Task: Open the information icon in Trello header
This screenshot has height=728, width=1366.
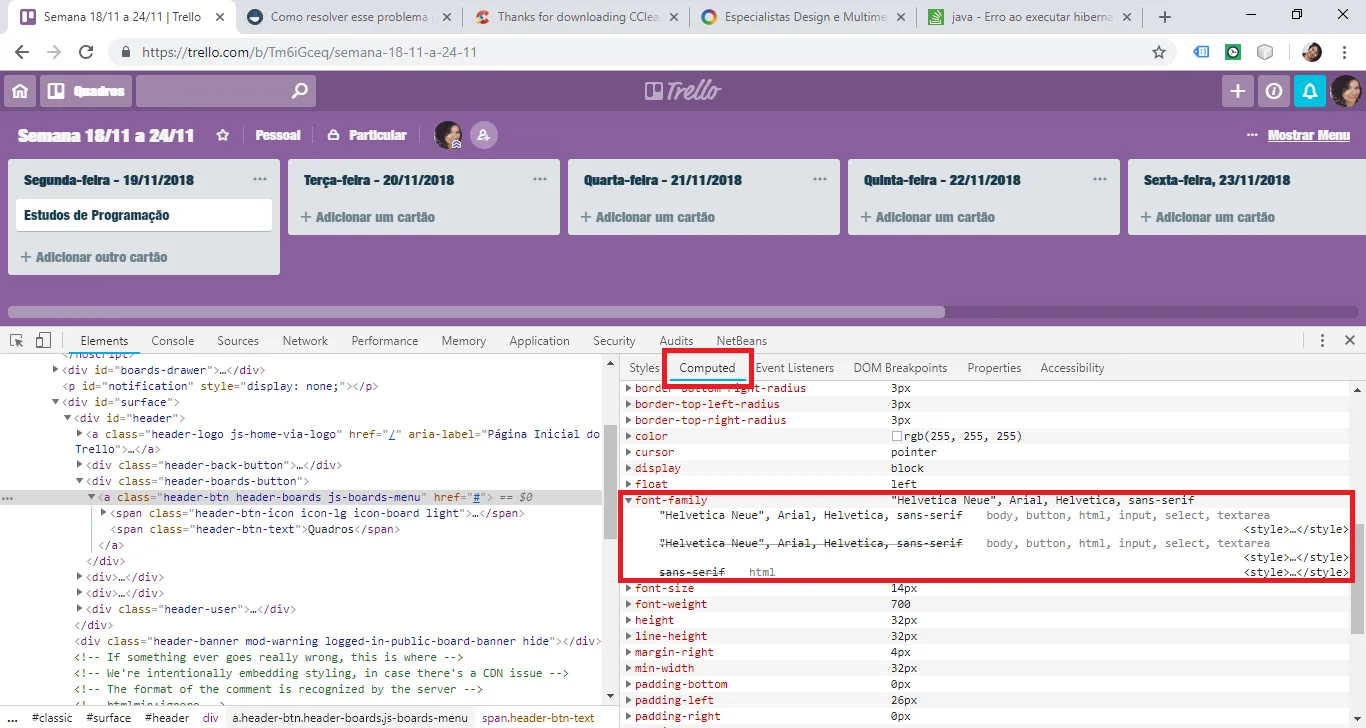Action: (1273, 91)
